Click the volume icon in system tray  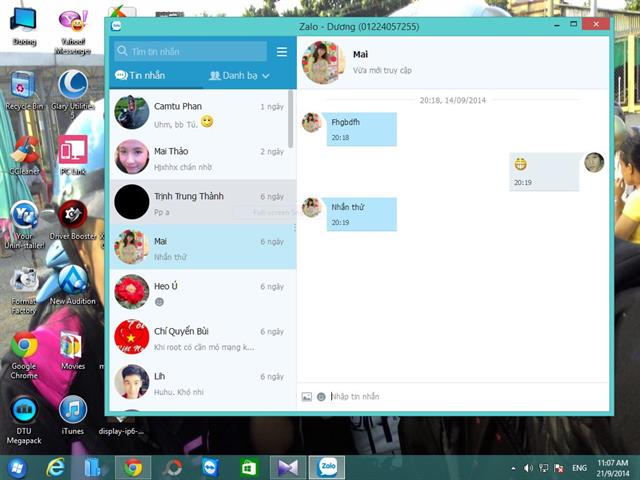pos(528,468)
